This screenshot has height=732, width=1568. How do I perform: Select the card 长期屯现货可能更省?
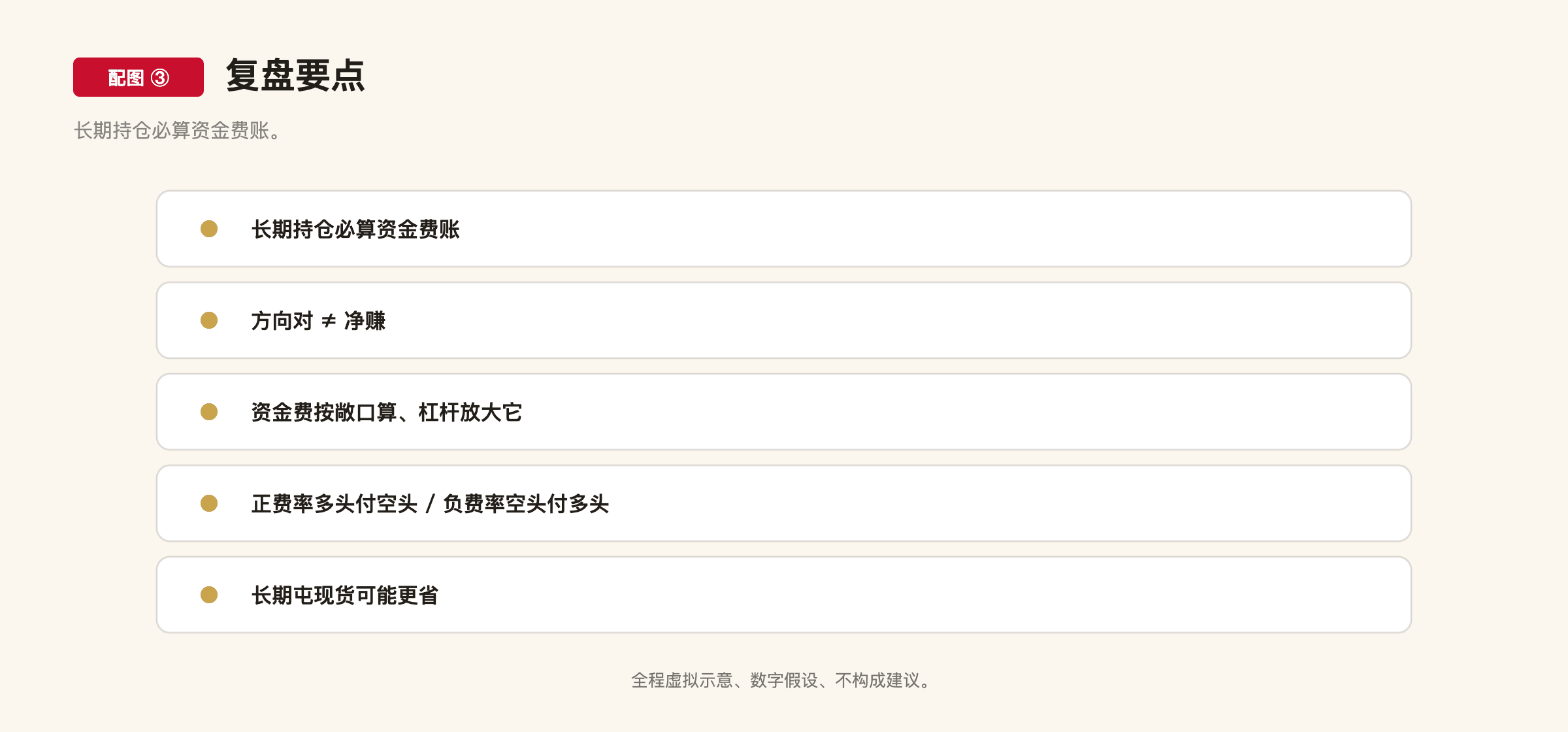tap(784, 595)
